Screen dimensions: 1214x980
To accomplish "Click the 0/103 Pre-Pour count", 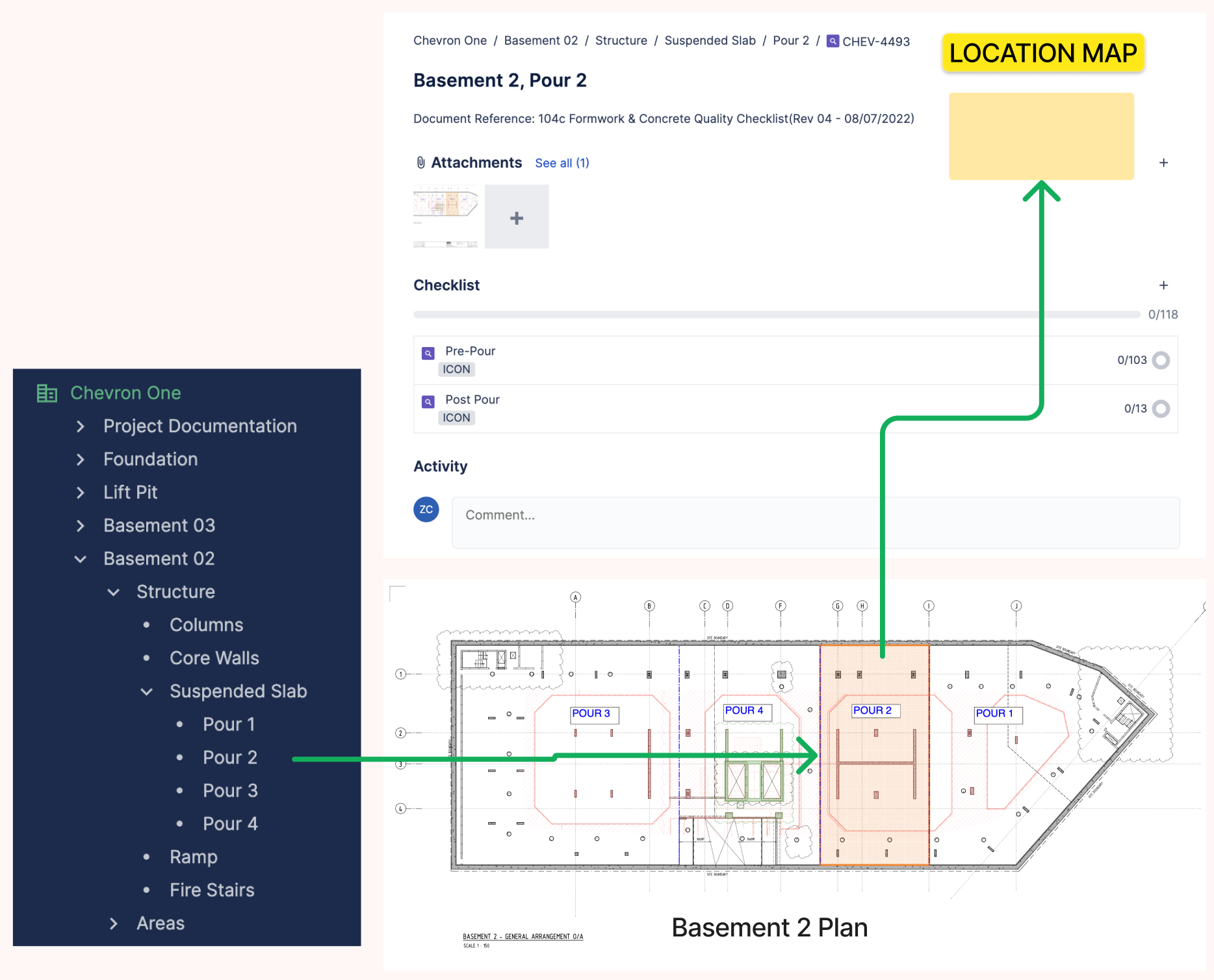I will 1132,360.
